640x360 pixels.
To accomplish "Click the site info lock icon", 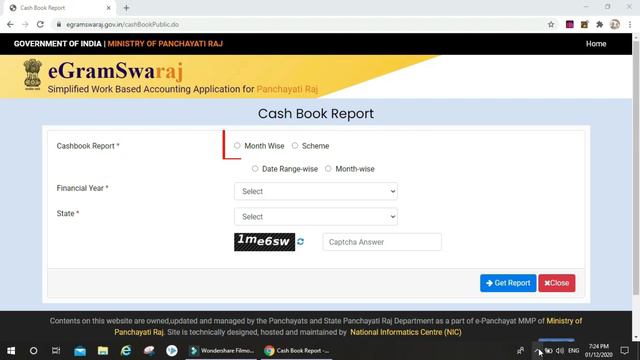I will tap(59, 24).
